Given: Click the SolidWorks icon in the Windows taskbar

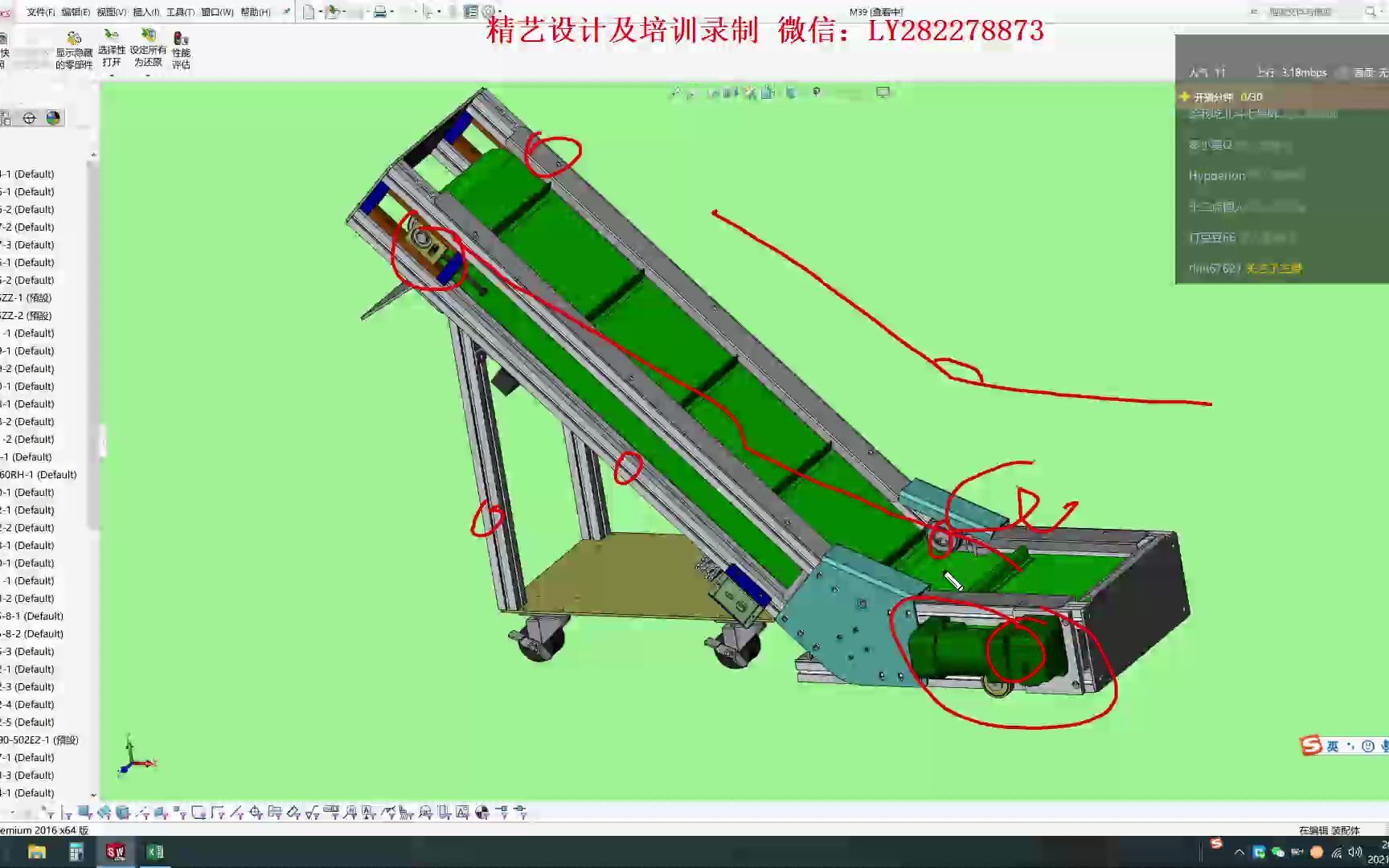Looking at the screenshot, I should point(113,851).
